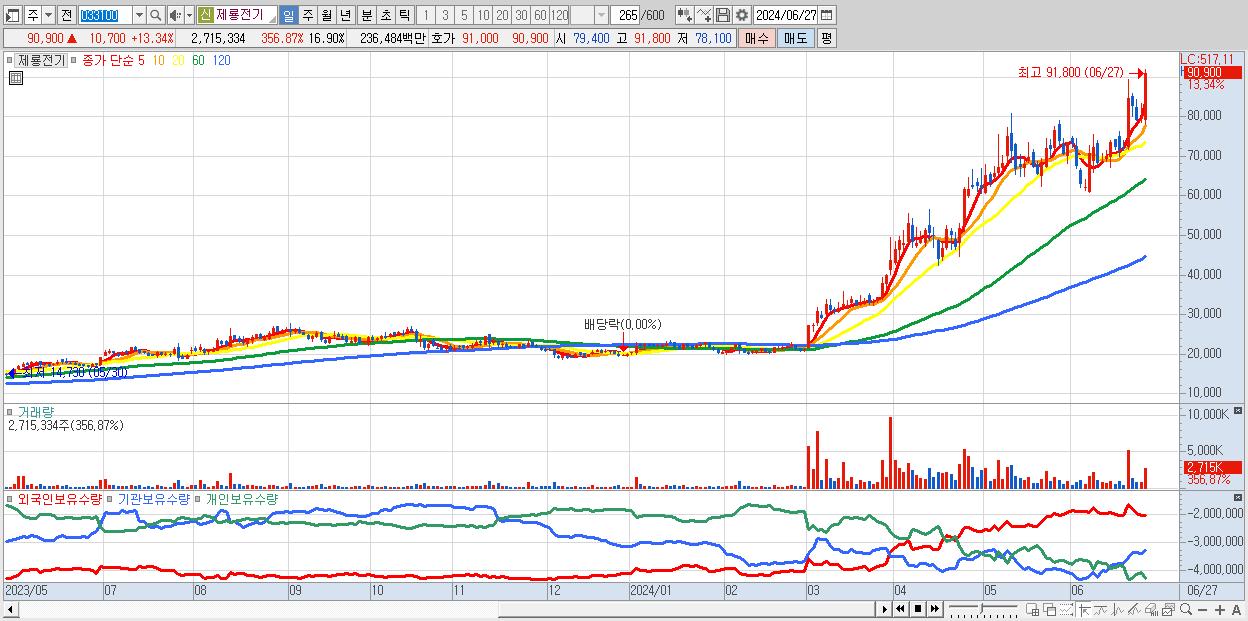Viewport: 1248px width, 621px height.
Task: Click the 제룡전기 chart legend label
Action: [x=41, y=60]
